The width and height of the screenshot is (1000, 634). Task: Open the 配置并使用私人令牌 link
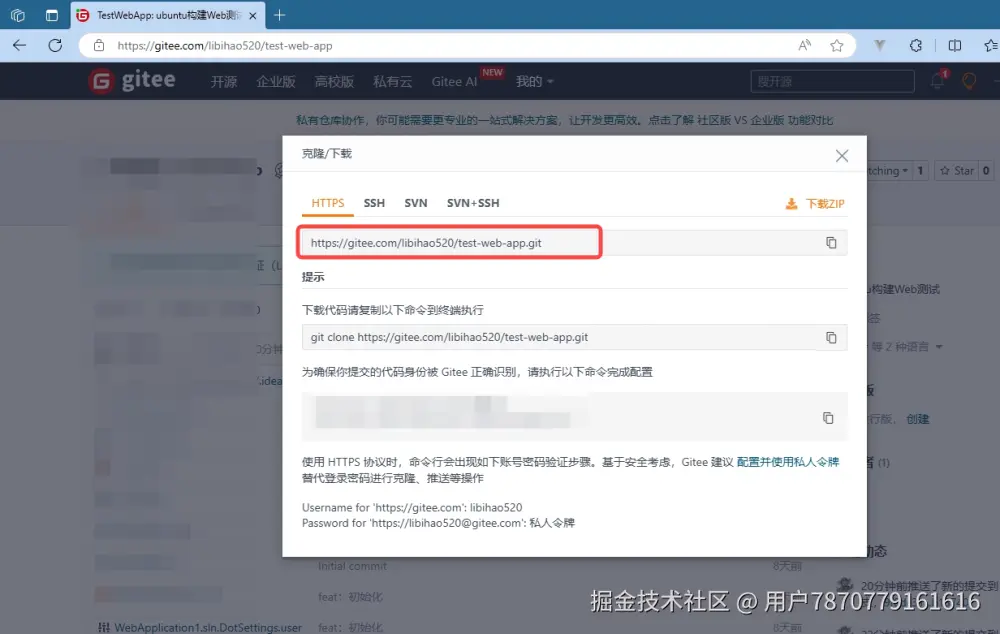pos(788,462)
